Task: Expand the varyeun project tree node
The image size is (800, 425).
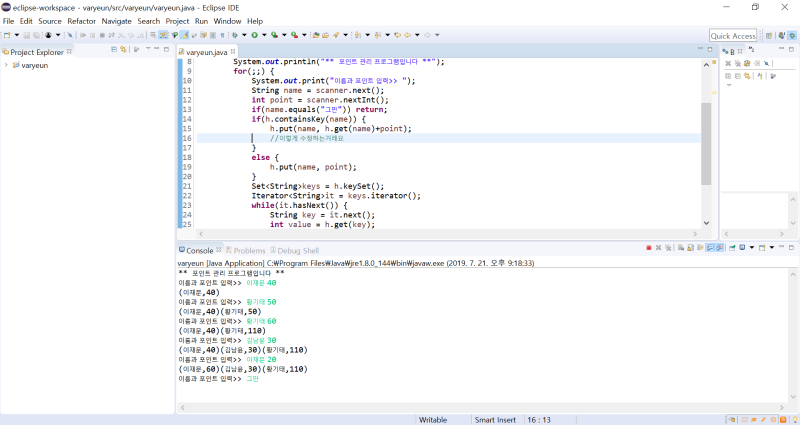Action: 6,65
